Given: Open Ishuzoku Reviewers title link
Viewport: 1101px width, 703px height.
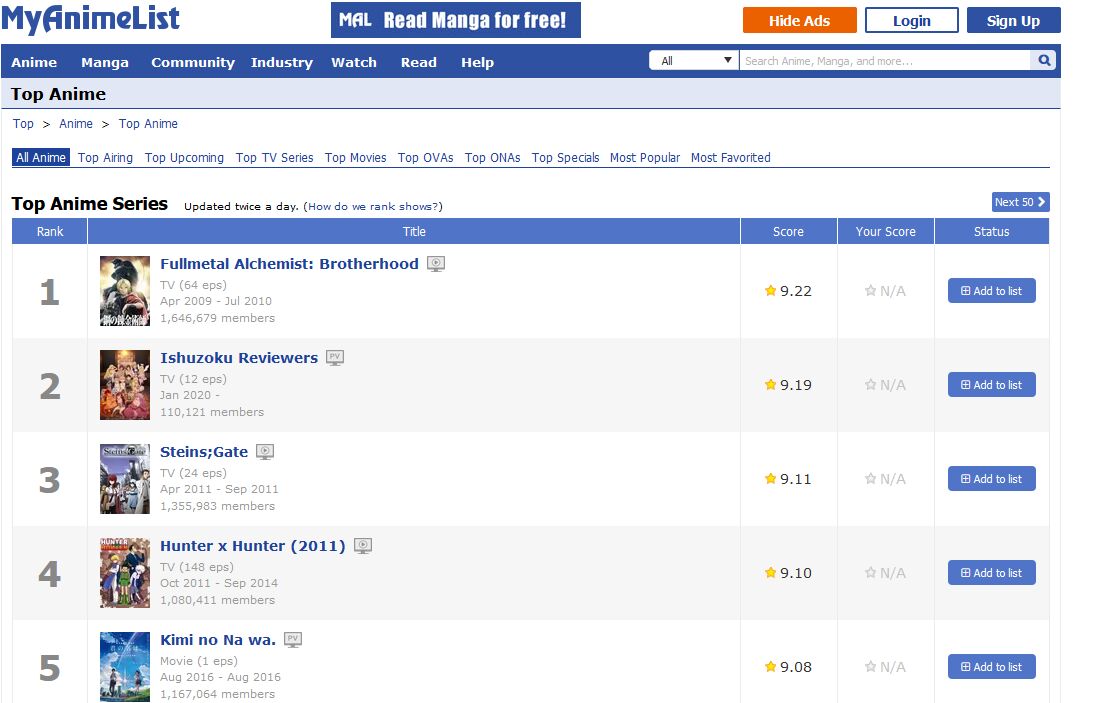Looking at the screenshot, I should [239, 358].
